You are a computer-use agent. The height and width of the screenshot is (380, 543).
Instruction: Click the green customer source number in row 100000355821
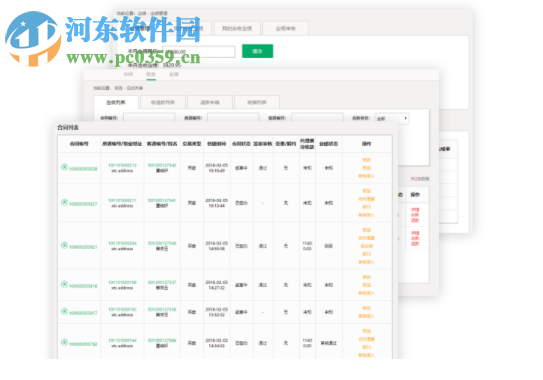[x=162, y=243]
